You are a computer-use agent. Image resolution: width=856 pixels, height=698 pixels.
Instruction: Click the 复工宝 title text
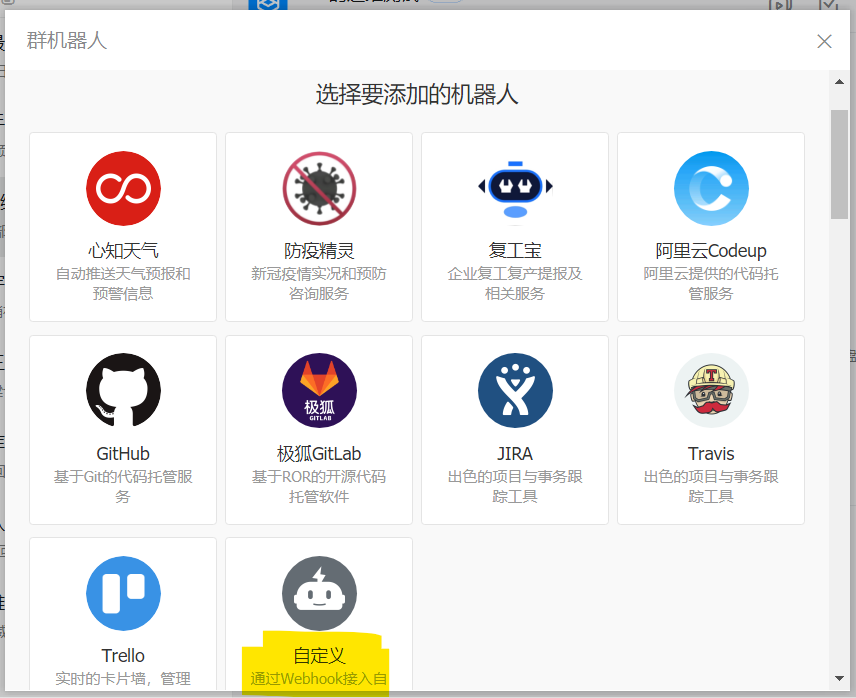515,251
